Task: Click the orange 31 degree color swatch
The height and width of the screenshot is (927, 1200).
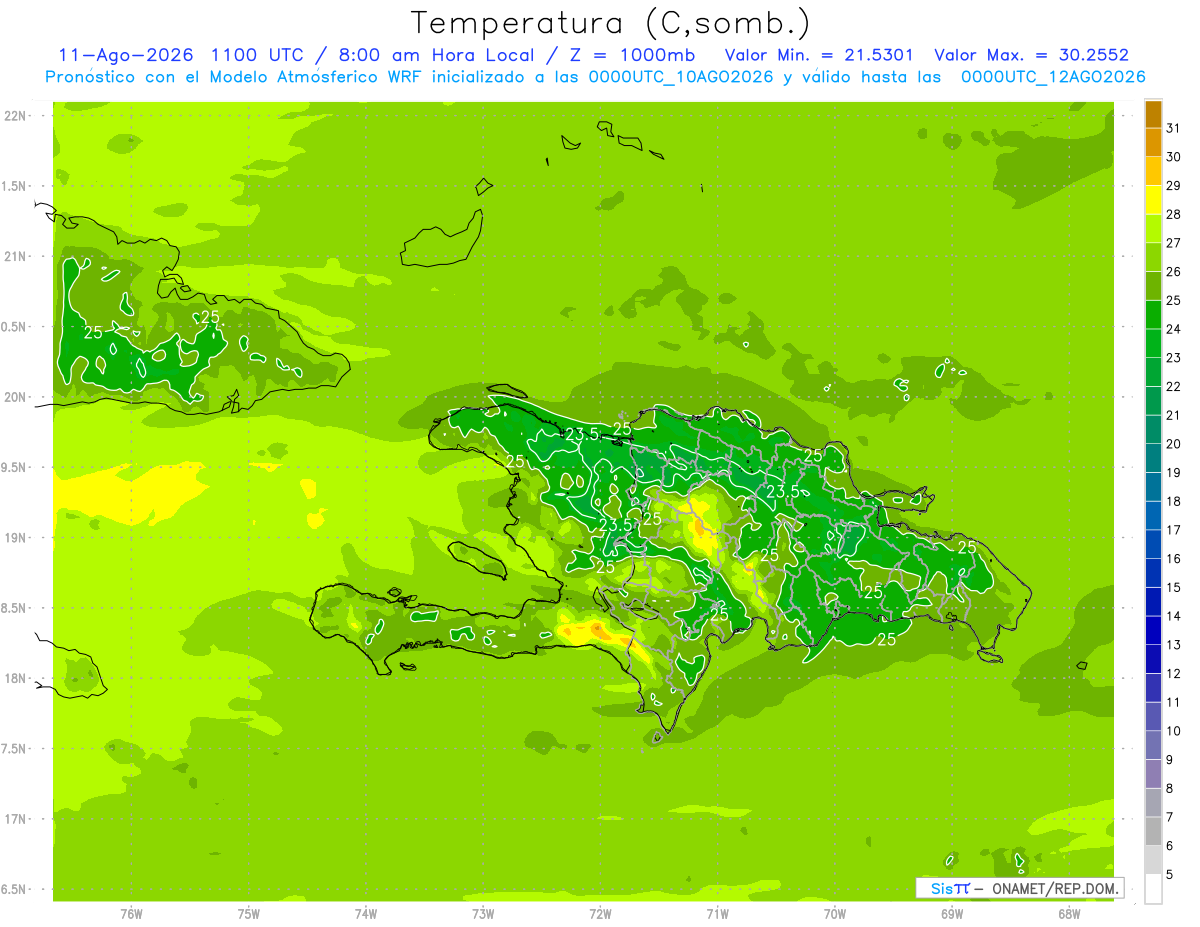Action: tap(1153, 114)
